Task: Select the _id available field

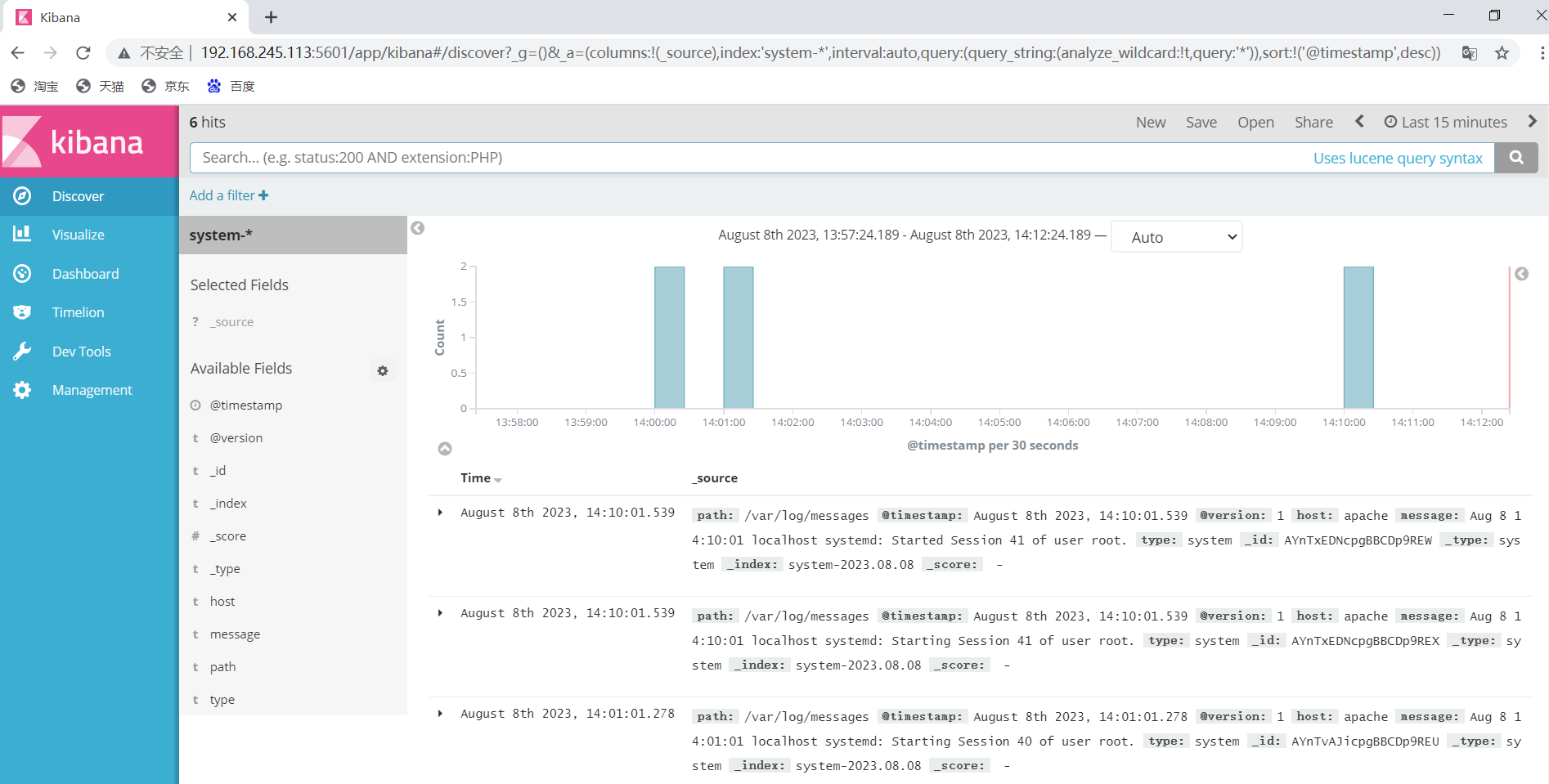Action: (218, 471)
